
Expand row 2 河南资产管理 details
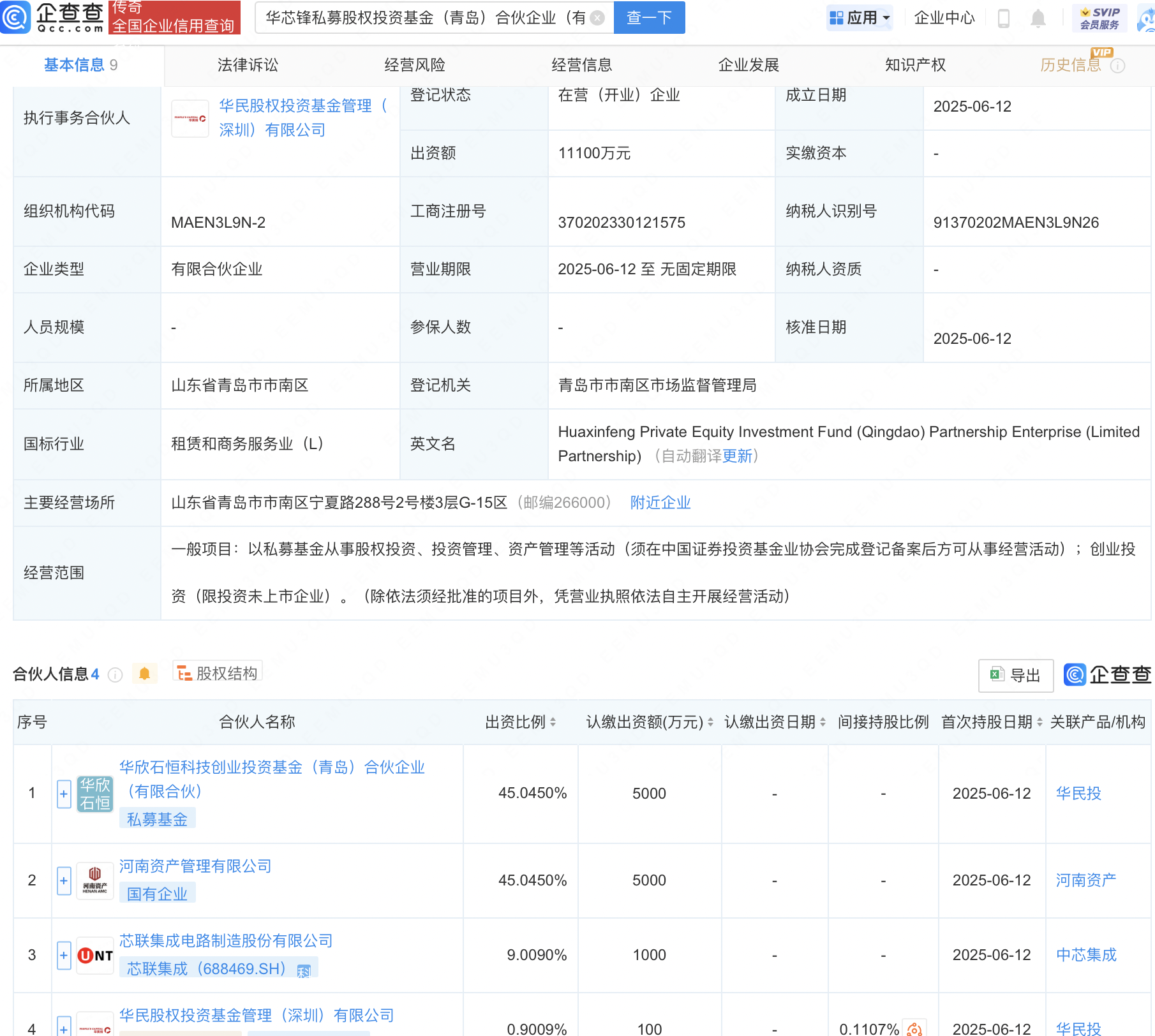tap(64, 881)
